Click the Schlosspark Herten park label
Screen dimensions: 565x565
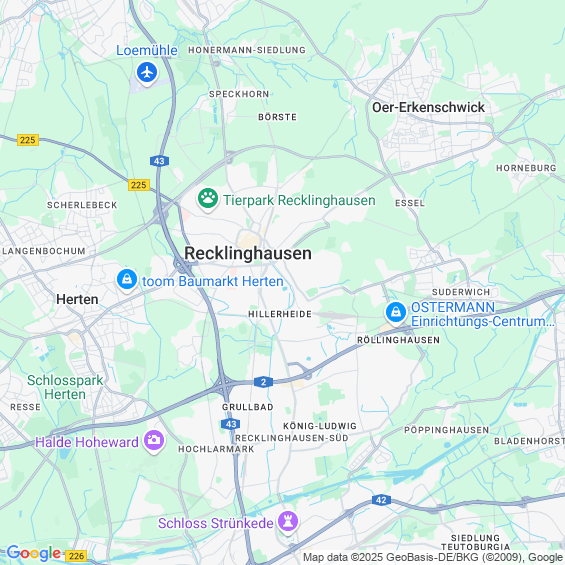65,387
